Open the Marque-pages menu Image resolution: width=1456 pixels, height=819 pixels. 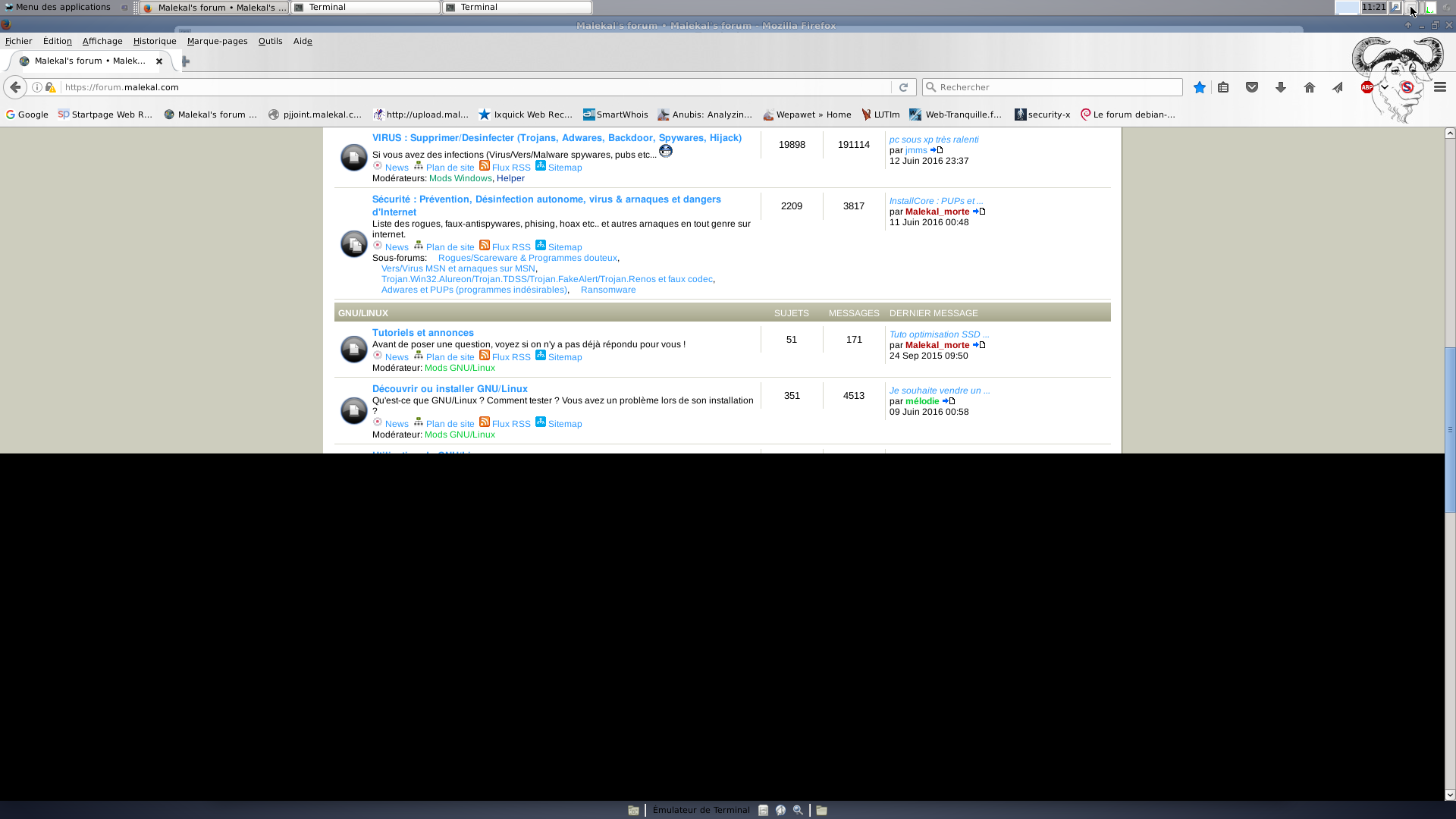click(217, 41)
